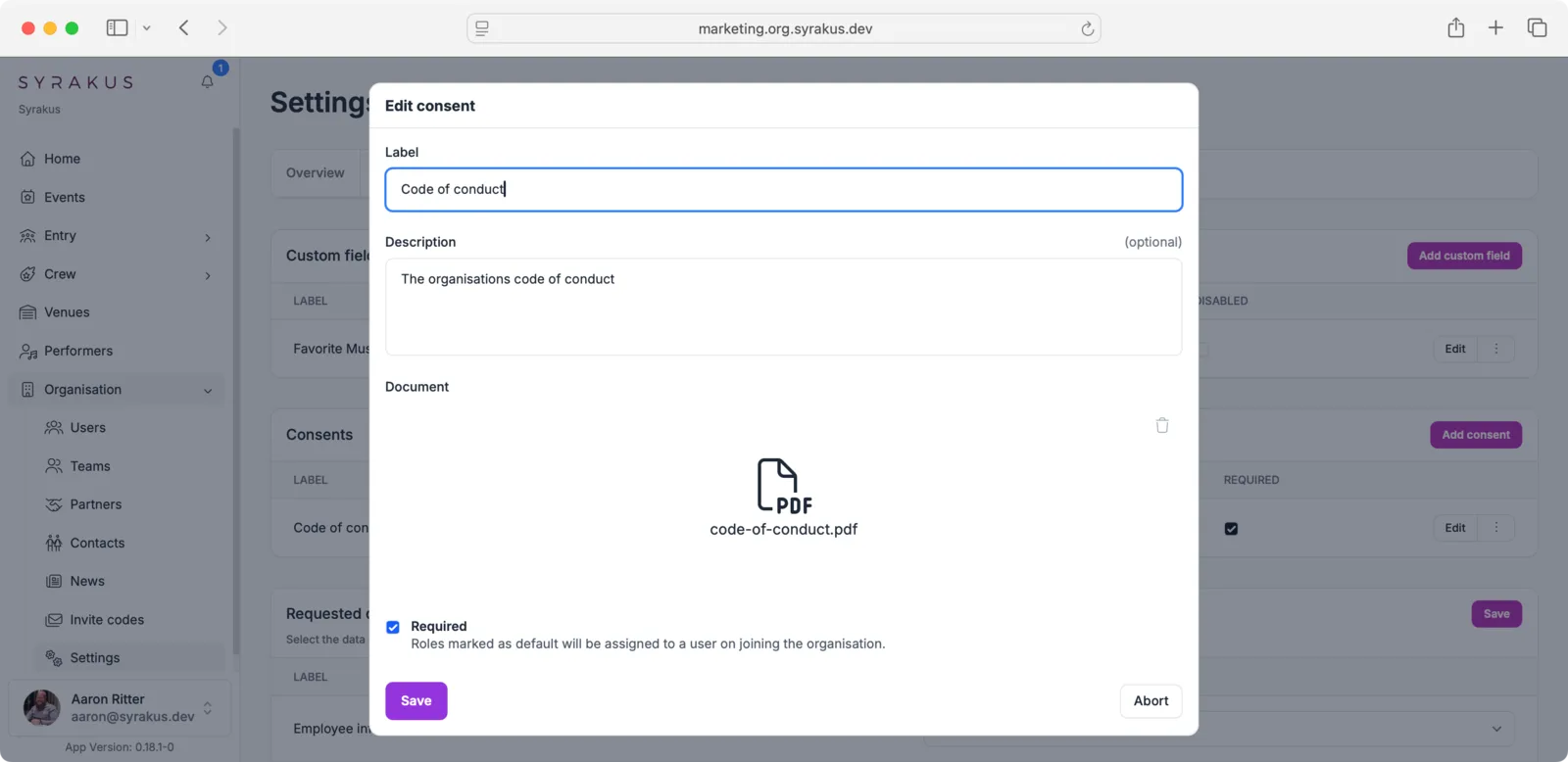The image size is (1568, 762).
Task: Abort editing the consent
Action: (x=1151, y=701)
